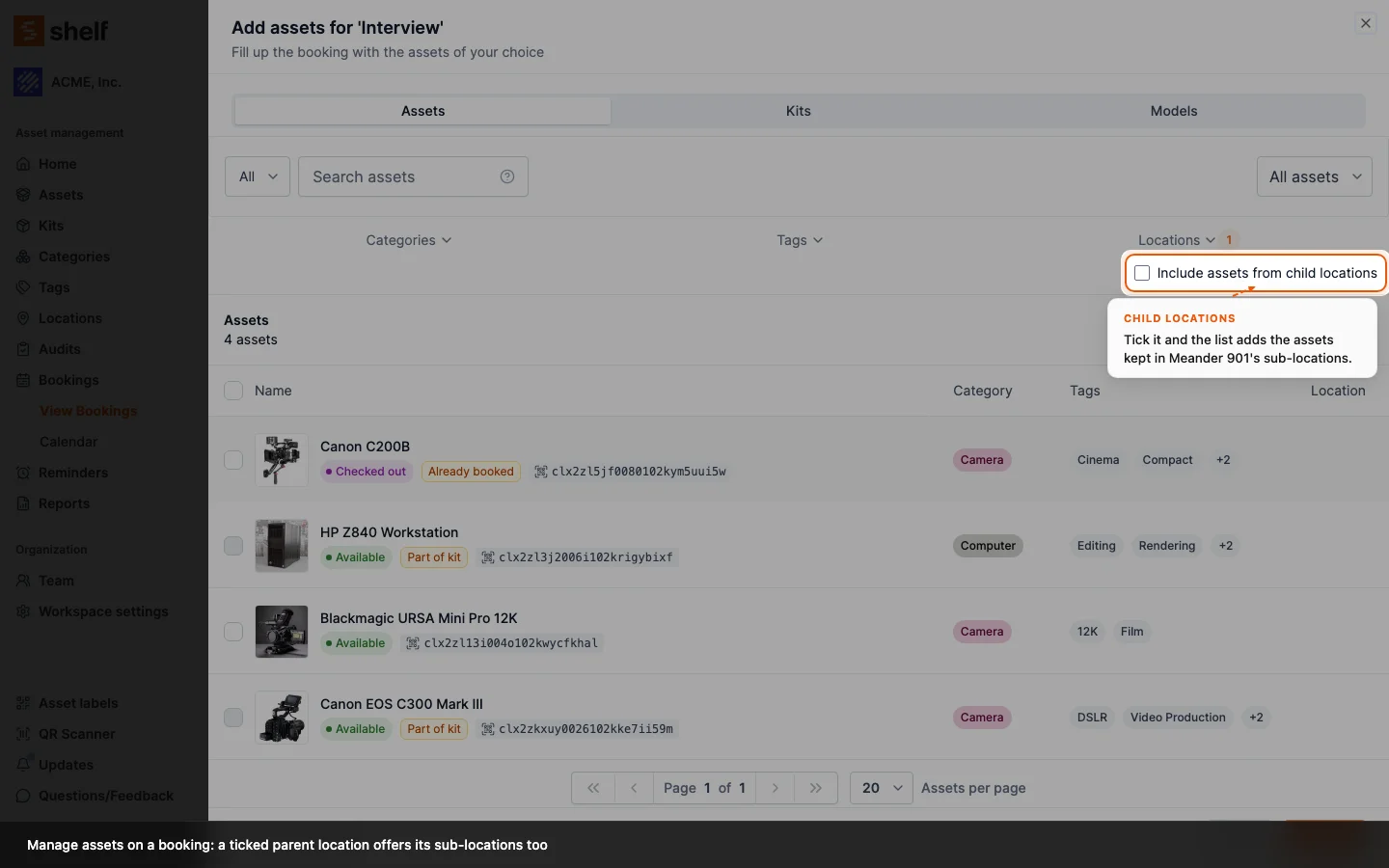Expand the Categories filter
The width and height of the screenshot is (1389, 868).
[409, 240]
